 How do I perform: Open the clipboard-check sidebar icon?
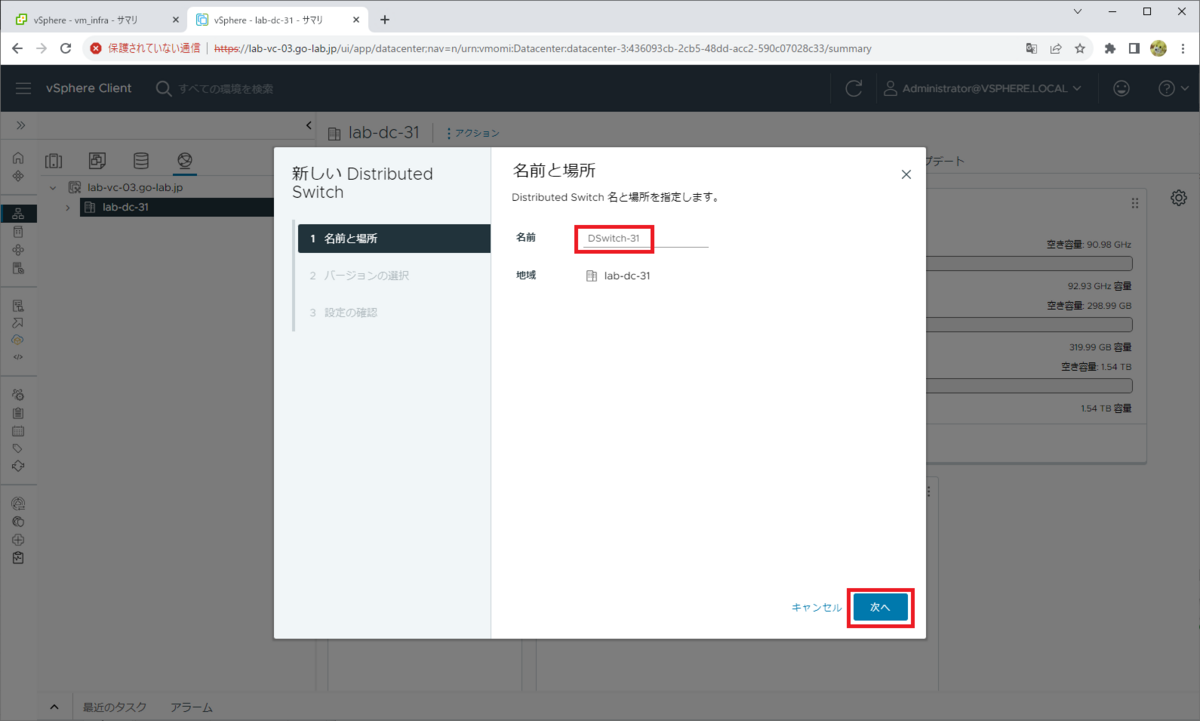tap(18, 557)
